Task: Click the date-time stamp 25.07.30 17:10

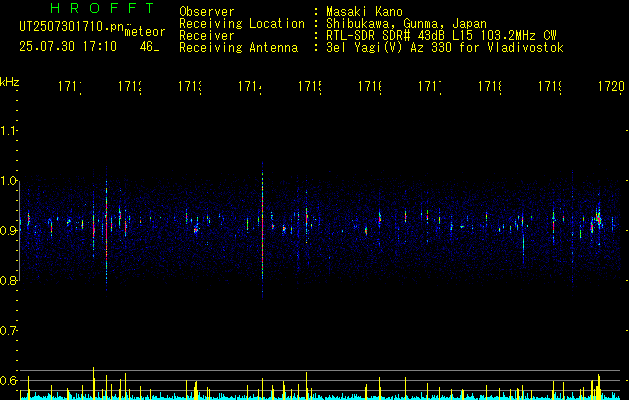Action: 68,47
